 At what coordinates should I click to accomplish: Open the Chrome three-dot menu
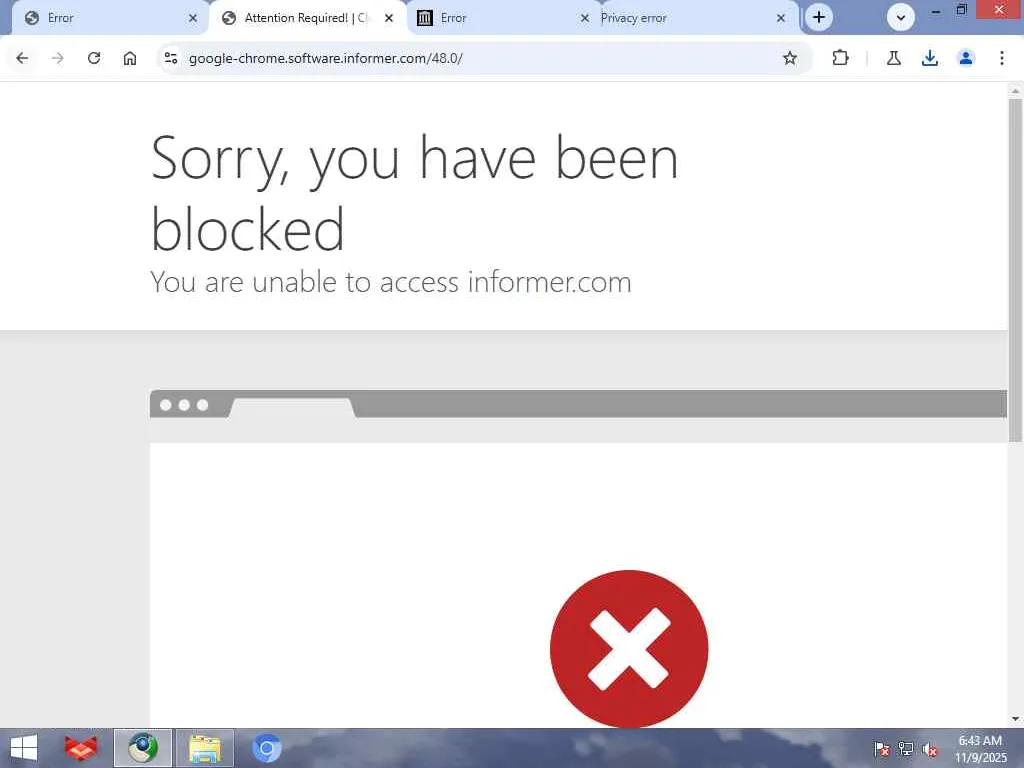point(1002,58)
